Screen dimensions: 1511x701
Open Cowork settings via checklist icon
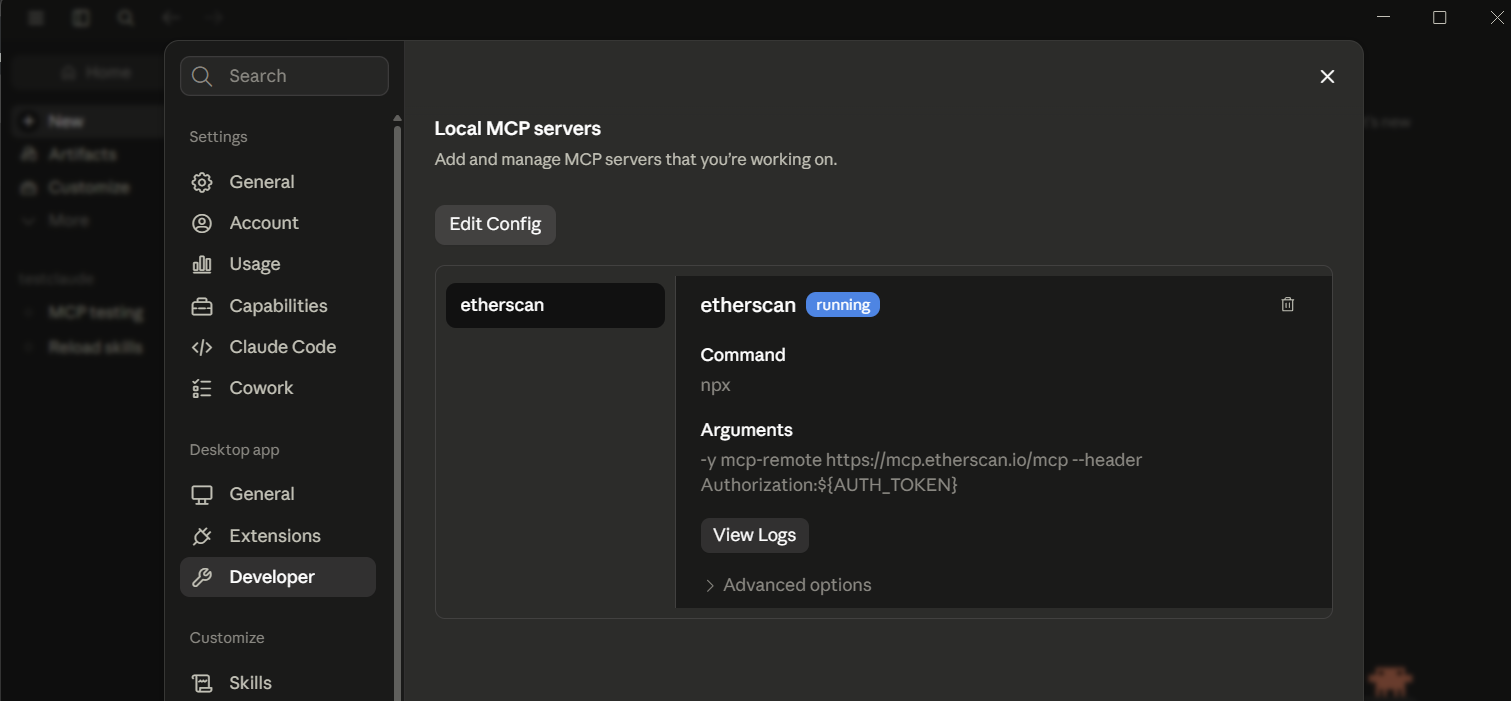click(202, 388)
